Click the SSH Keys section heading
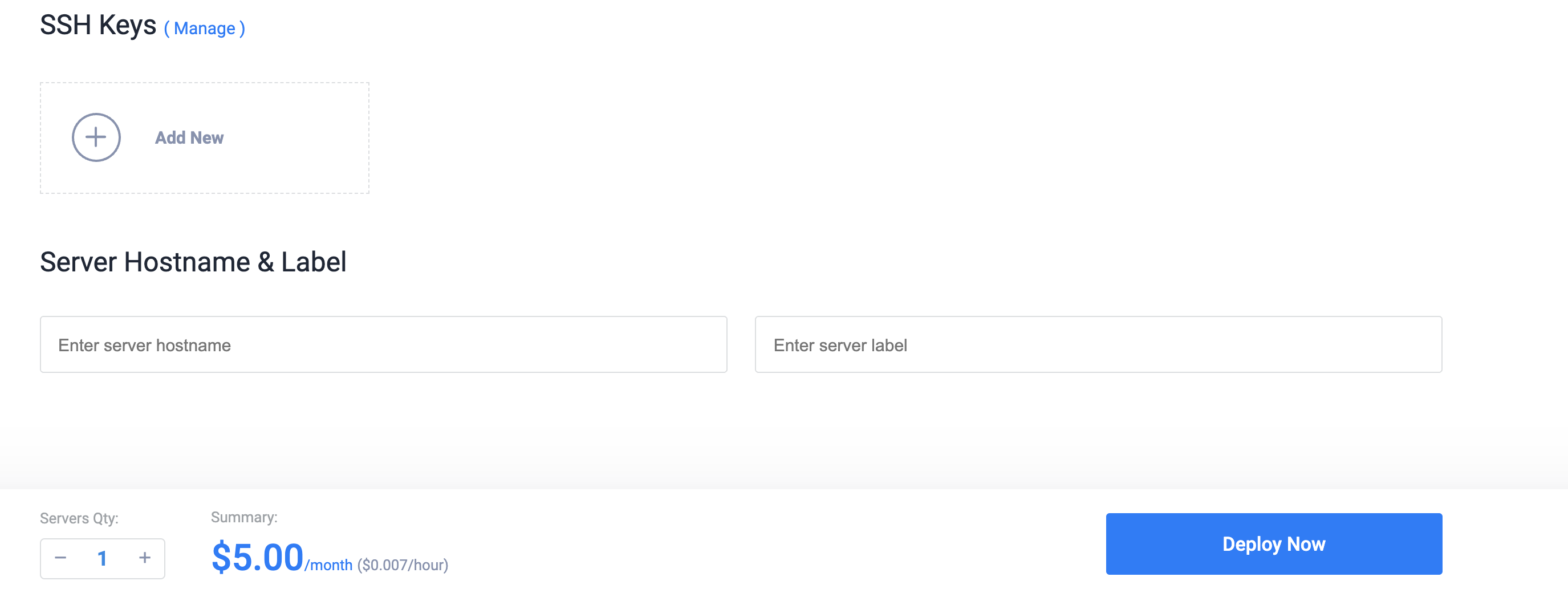 98,26
